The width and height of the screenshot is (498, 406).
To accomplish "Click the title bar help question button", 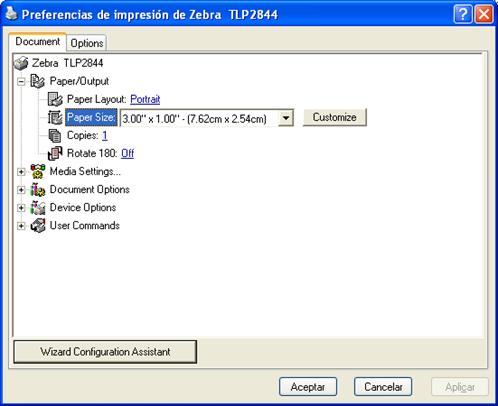I will click(463, 14).
